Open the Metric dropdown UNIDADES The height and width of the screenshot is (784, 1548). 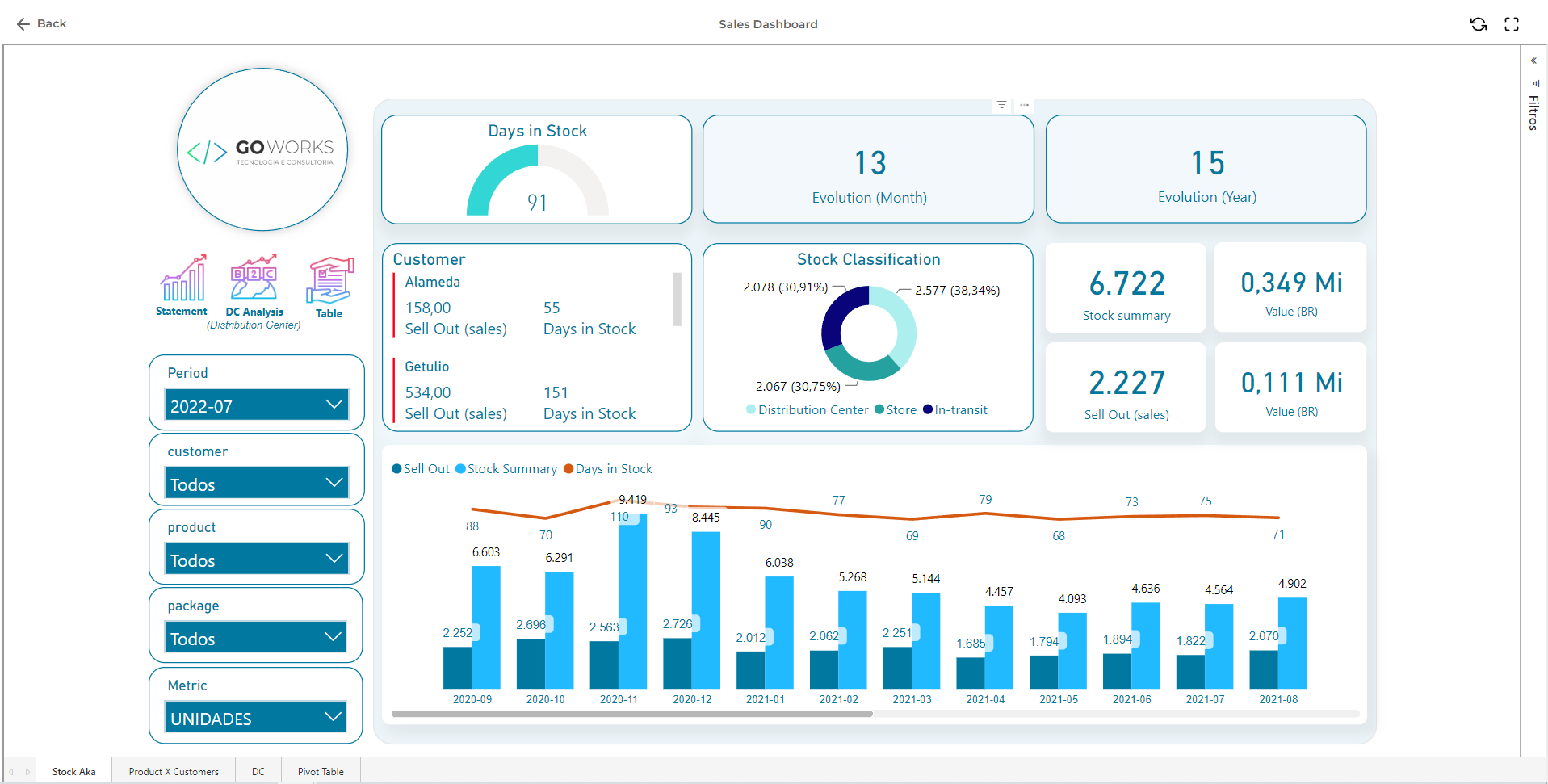coord(257,717)
